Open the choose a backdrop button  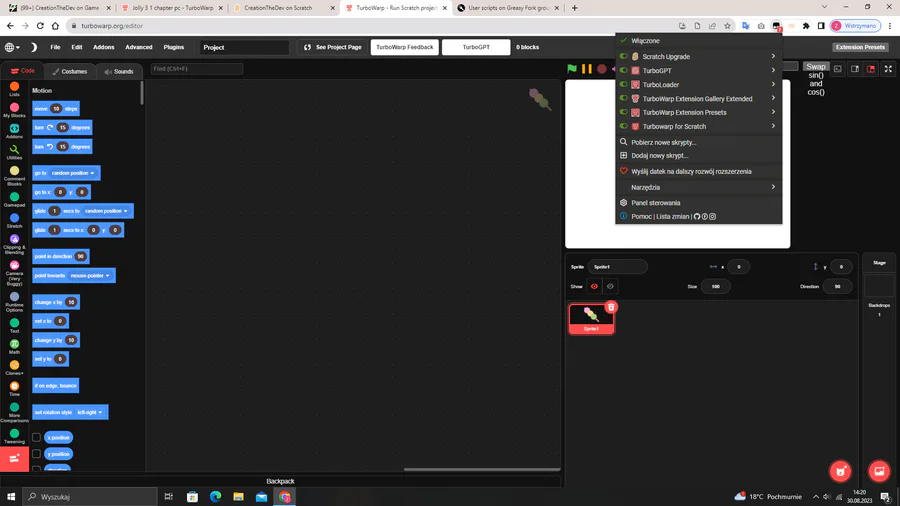tap(879, 472)
